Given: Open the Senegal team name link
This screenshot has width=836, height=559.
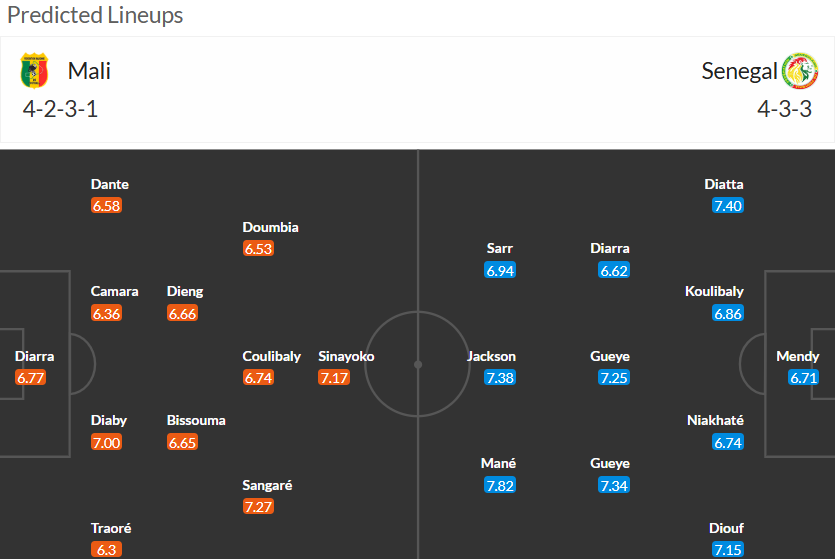Looking at the screenshot, I should tap(739, 71).
